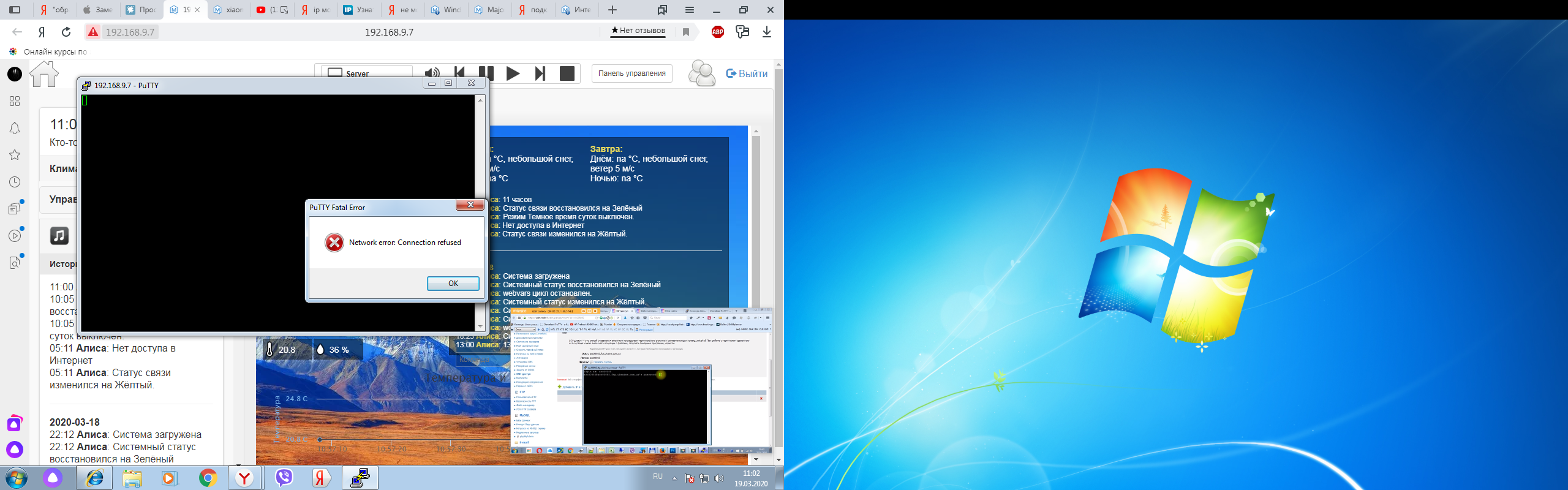1568x490 pixels.
Task: Launch Viber from the Windows taskbar
Action: [x=284, y=478]
